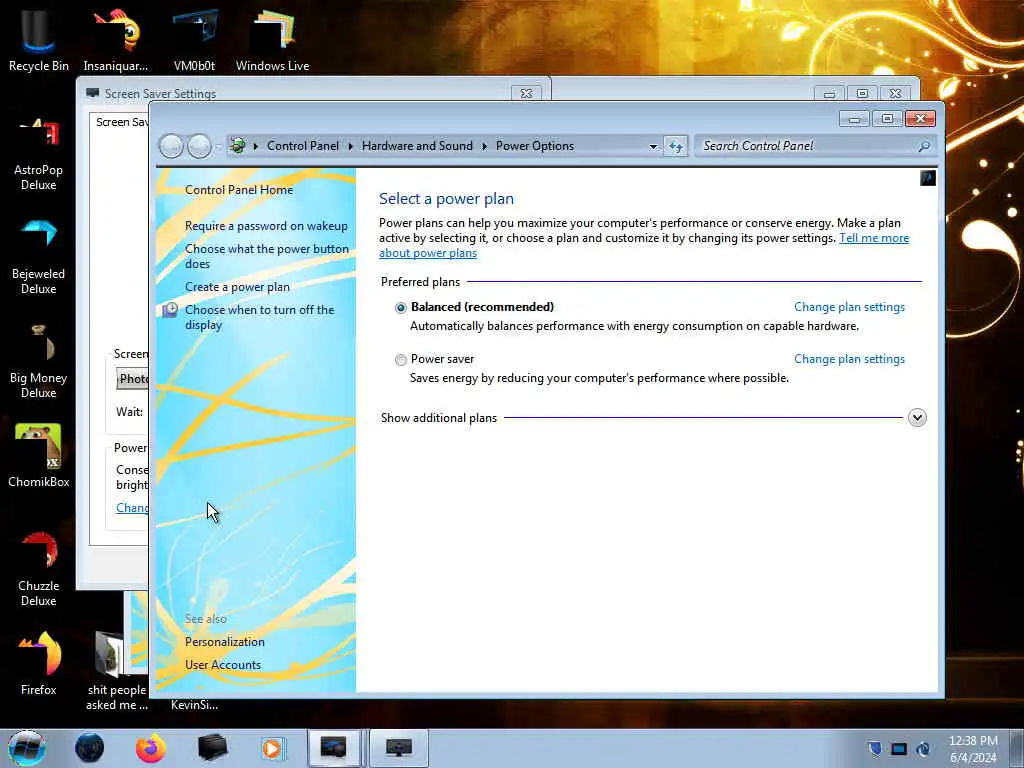Click the refresh button next to address bar
1024x768 pixels.
coord(675,146)
